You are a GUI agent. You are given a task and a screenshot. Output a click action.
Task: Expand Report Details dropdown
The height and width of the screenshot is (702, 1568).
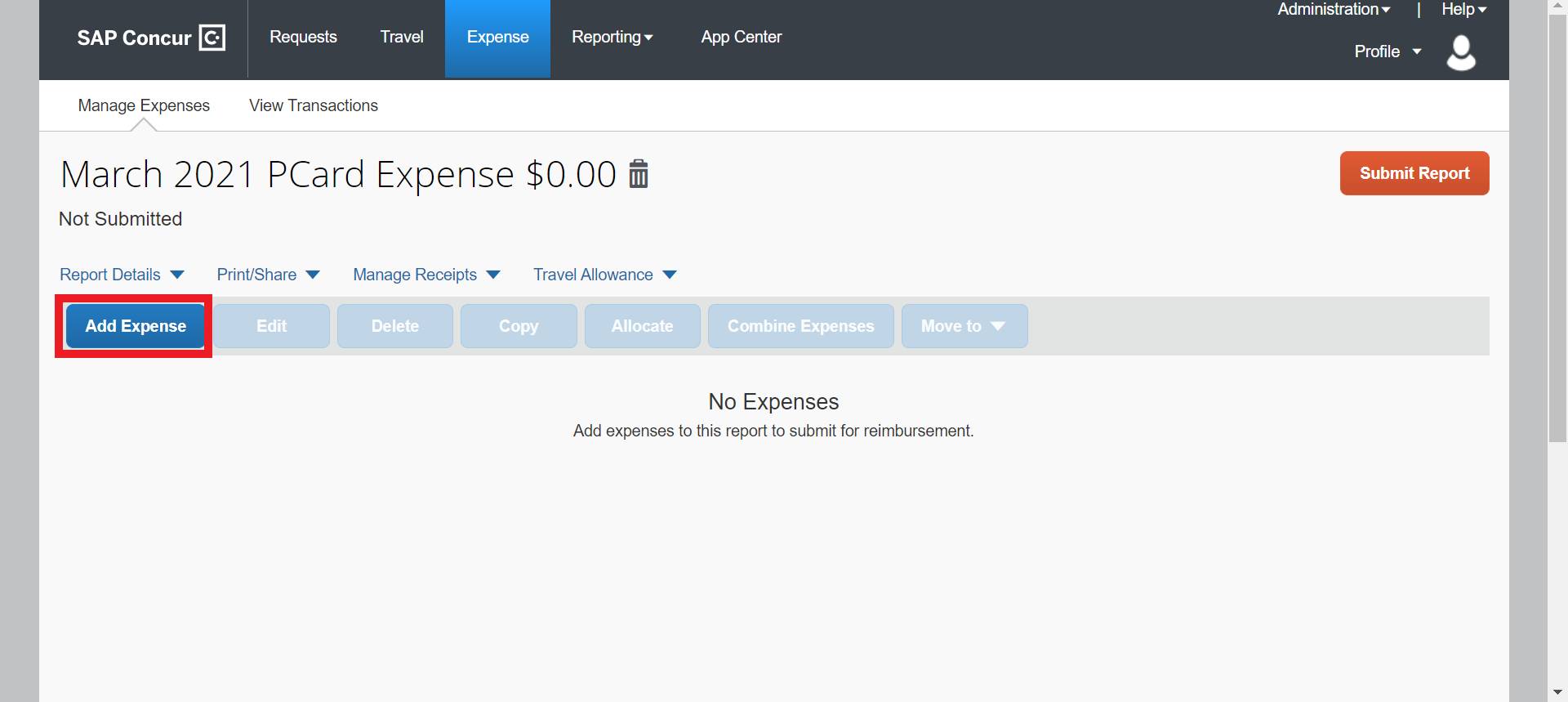coord(122,275)
